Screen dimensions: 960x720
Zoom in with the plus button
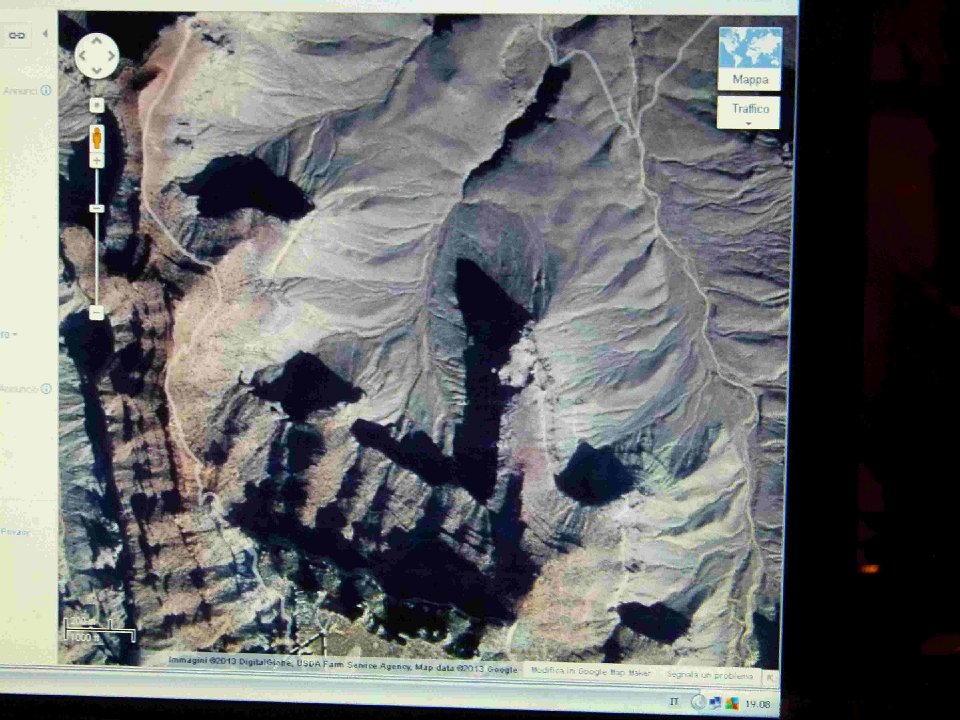[97, 161]
